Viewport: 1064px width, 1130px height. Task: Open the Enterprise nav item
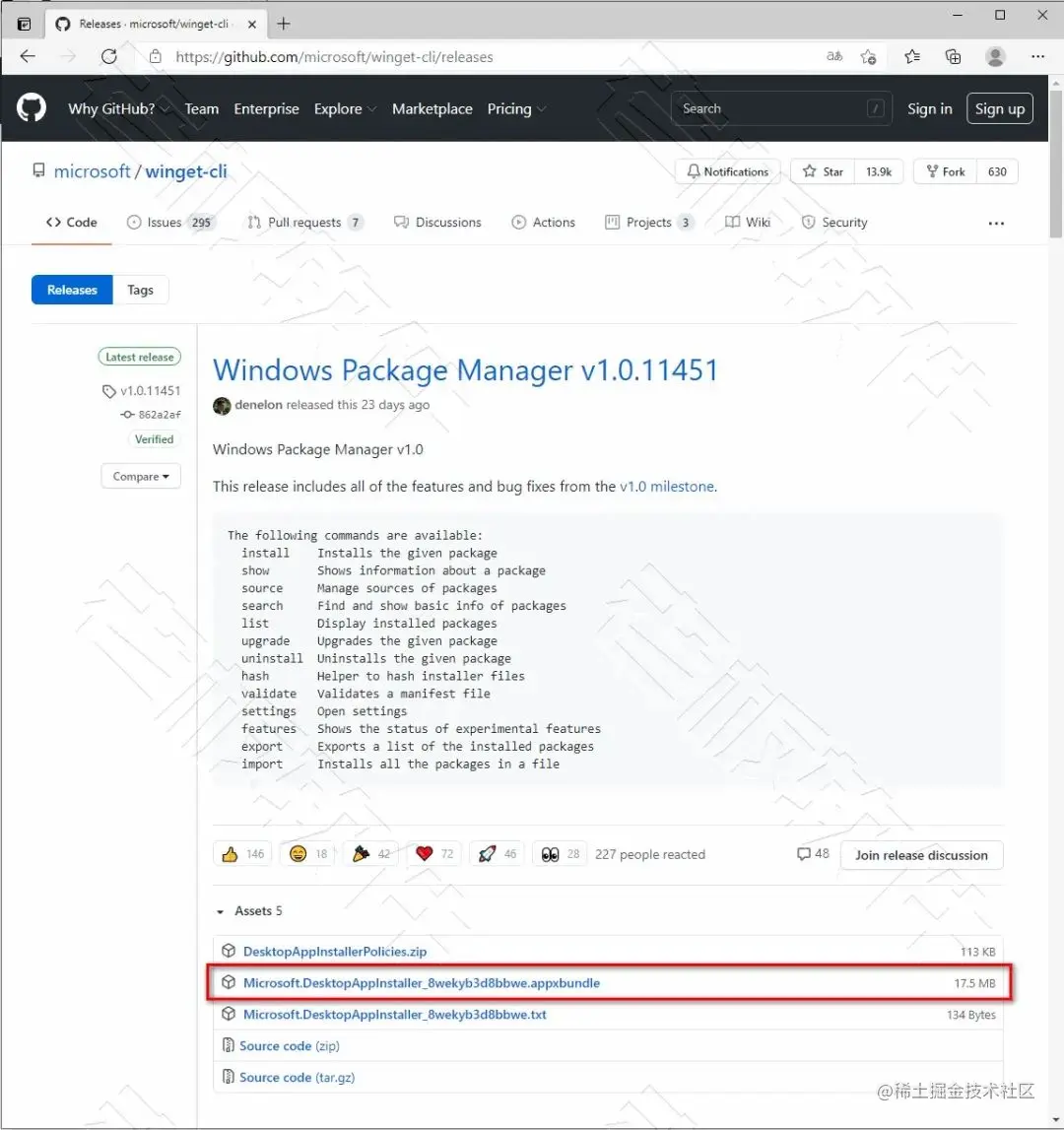(266, 108)
